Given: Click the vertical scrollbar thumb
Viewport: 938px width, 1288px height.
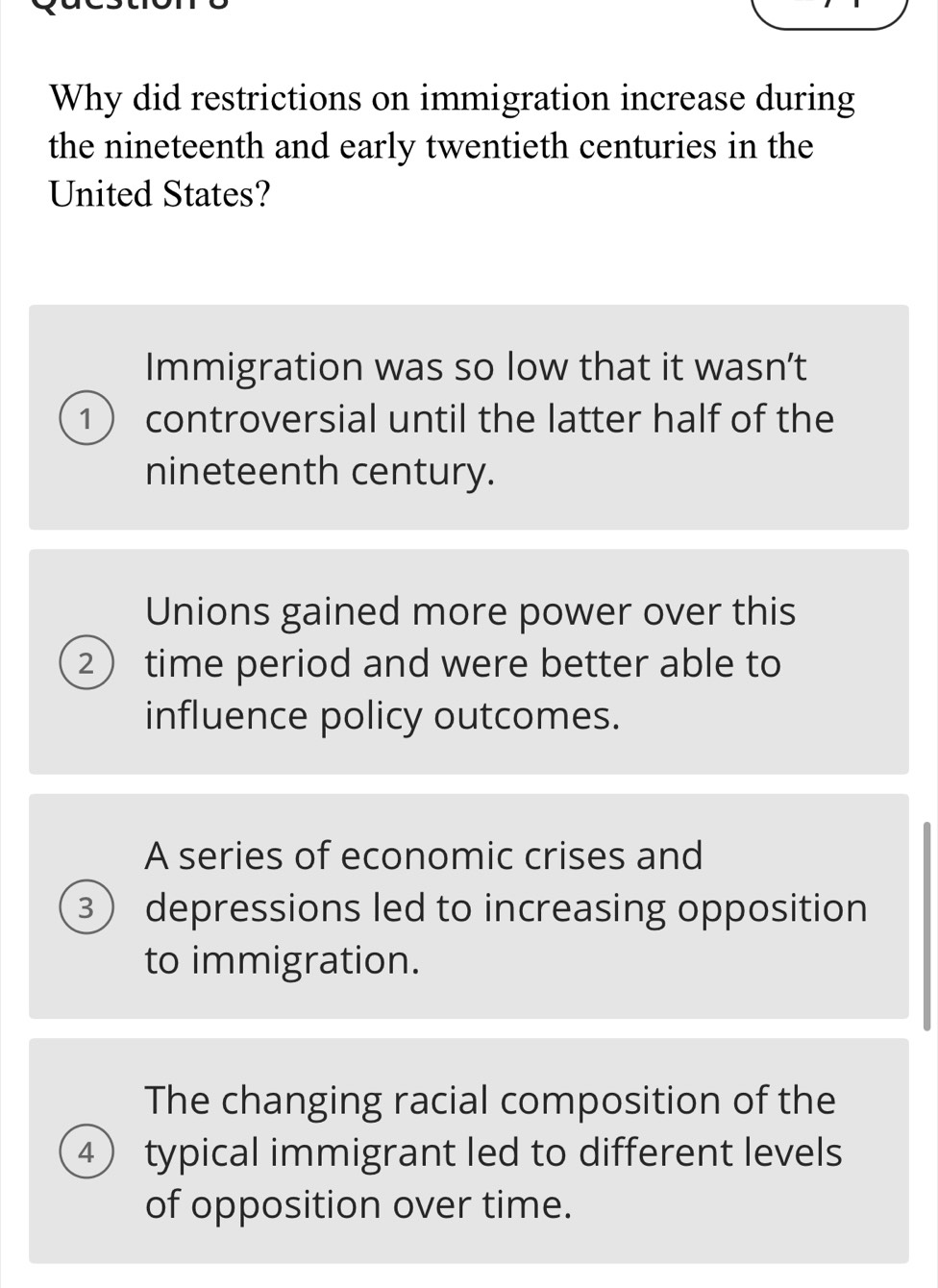Looking at the screenshot, I should (x=926, y=926).
